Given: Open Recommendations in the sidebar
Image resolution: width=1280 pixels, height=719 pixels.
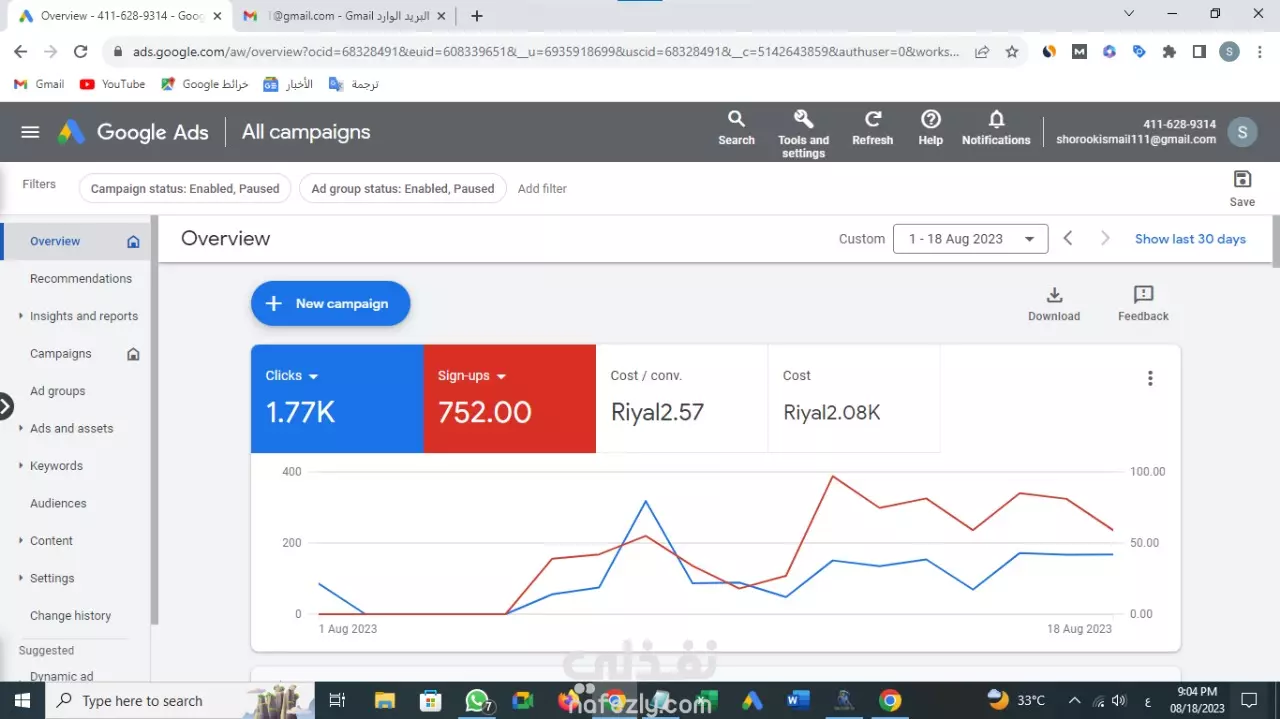Looking at the screenshot, I should (x=81, y=279).
